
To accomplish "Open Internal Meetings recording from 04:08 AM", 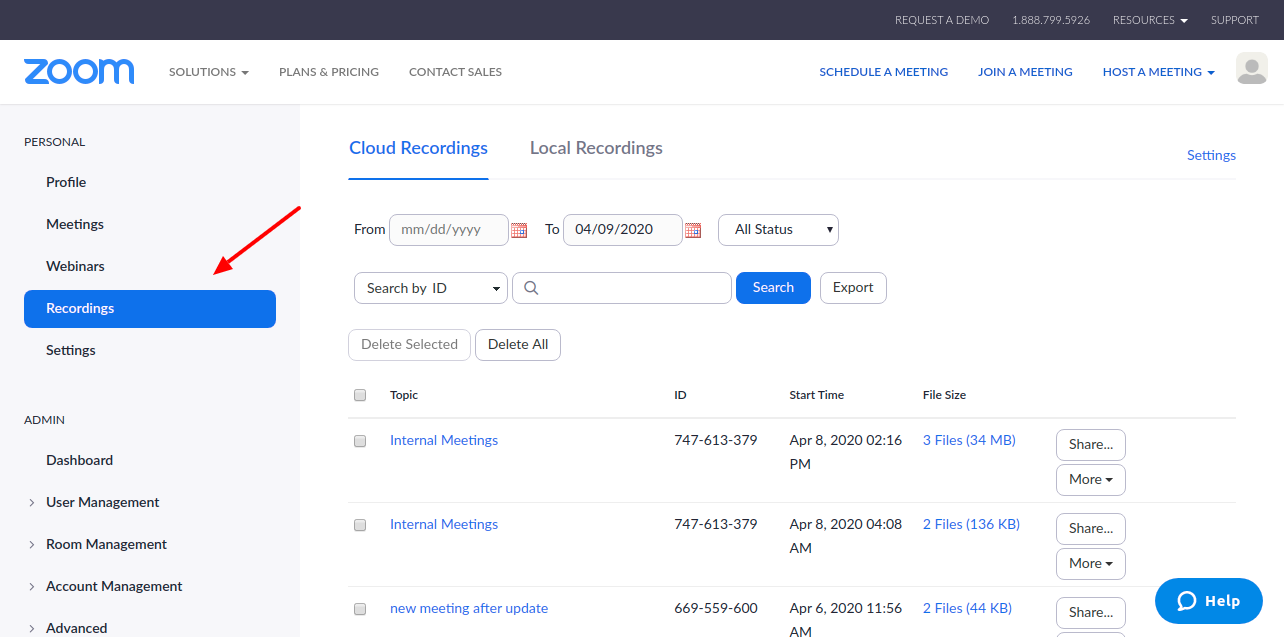I will (444, 525).
